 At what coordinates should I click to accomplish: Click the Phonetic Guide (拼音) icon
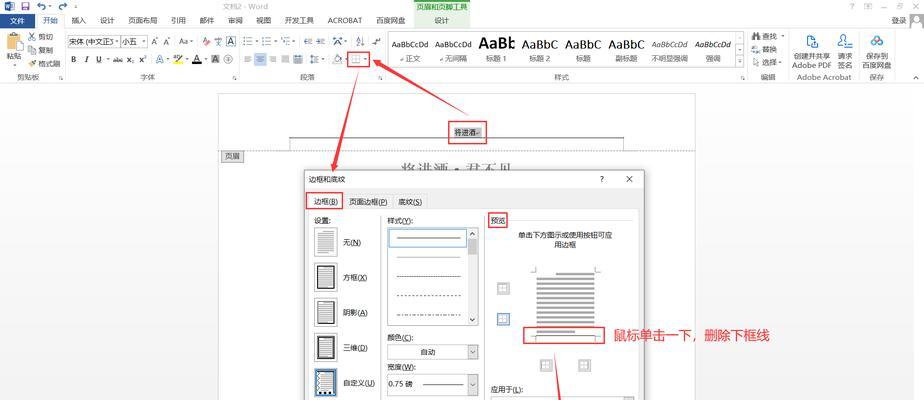point(218,41)
